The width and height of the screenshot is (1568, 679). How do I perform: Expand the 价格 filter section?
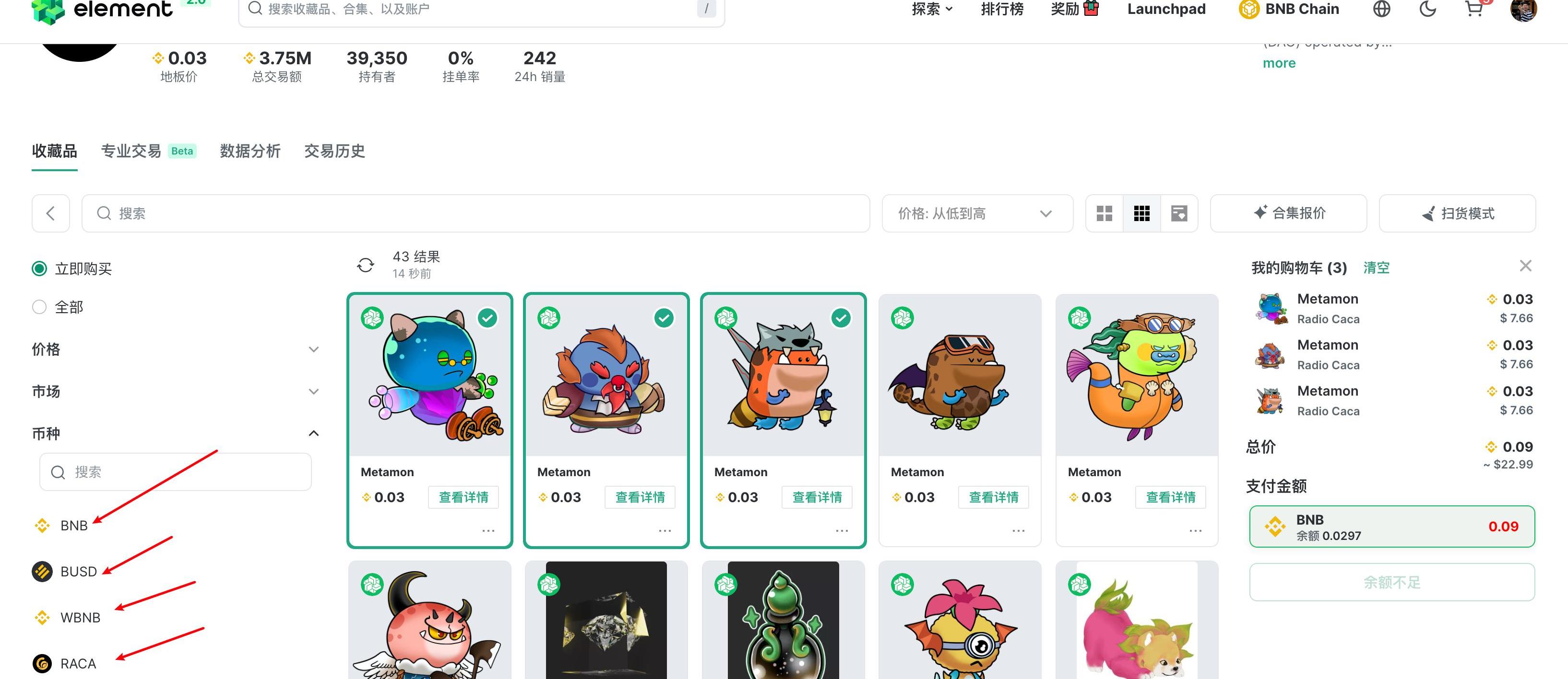(x=175, y=349)
